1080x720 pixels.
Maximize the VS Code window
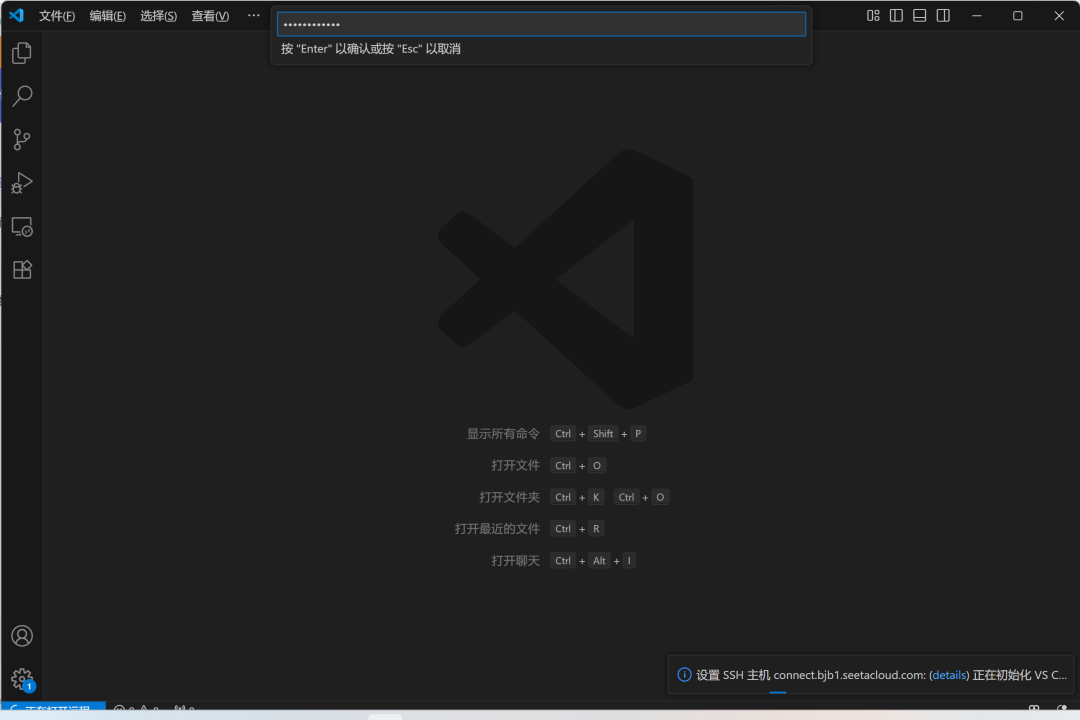tap(1017, 15)
